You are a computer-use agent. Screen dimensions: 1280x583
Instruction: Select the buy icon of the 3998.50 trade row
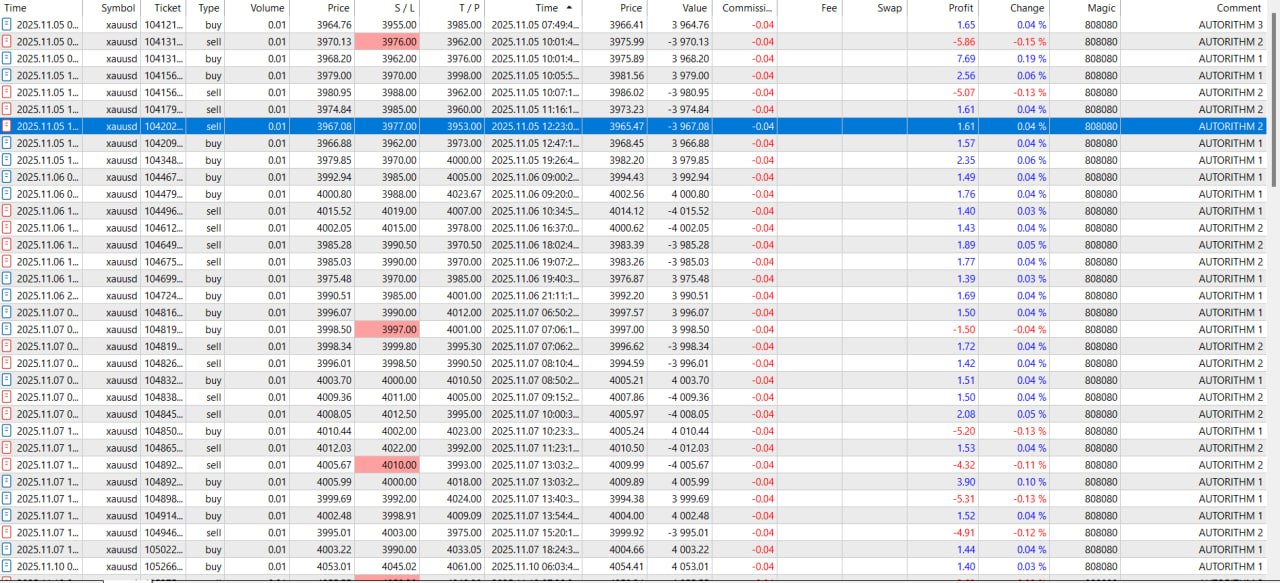8,330
